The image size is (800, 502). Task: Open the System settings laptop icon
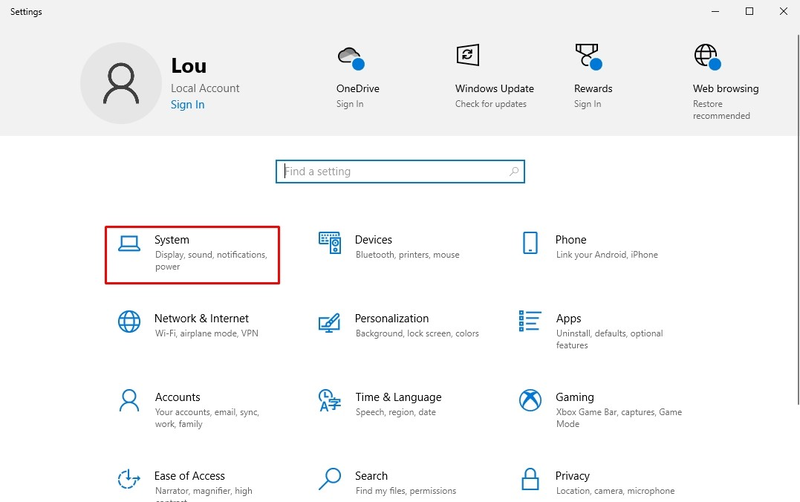coord(129,243)
